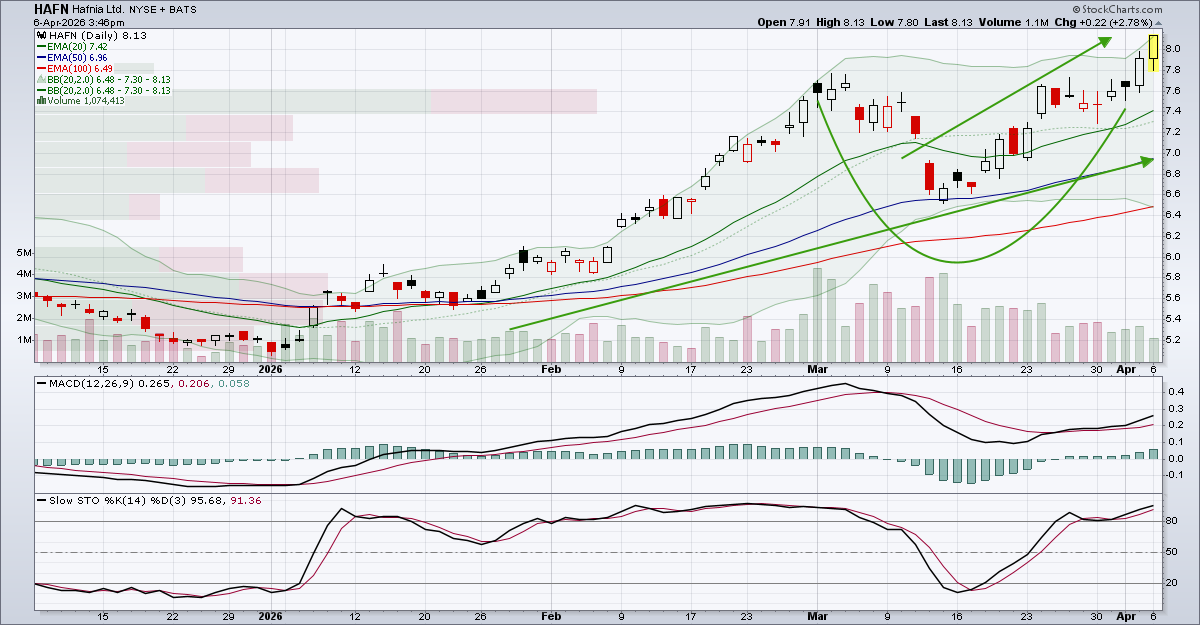Click the MACD value 0.265
The width and height of the screenshot is (1200, 625).
(153, 383)
